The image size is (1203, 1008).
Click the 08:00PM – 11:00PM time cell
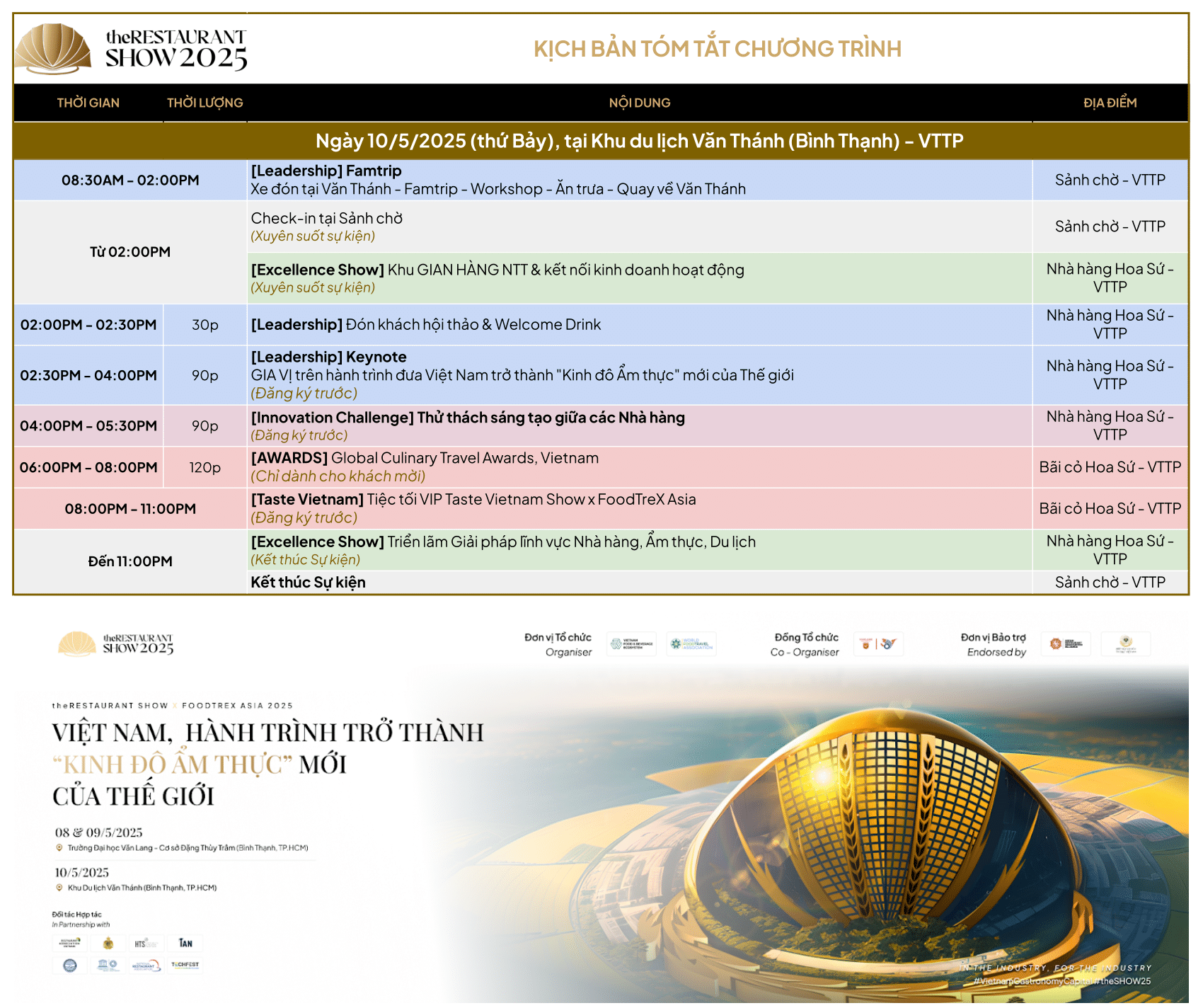130,508
